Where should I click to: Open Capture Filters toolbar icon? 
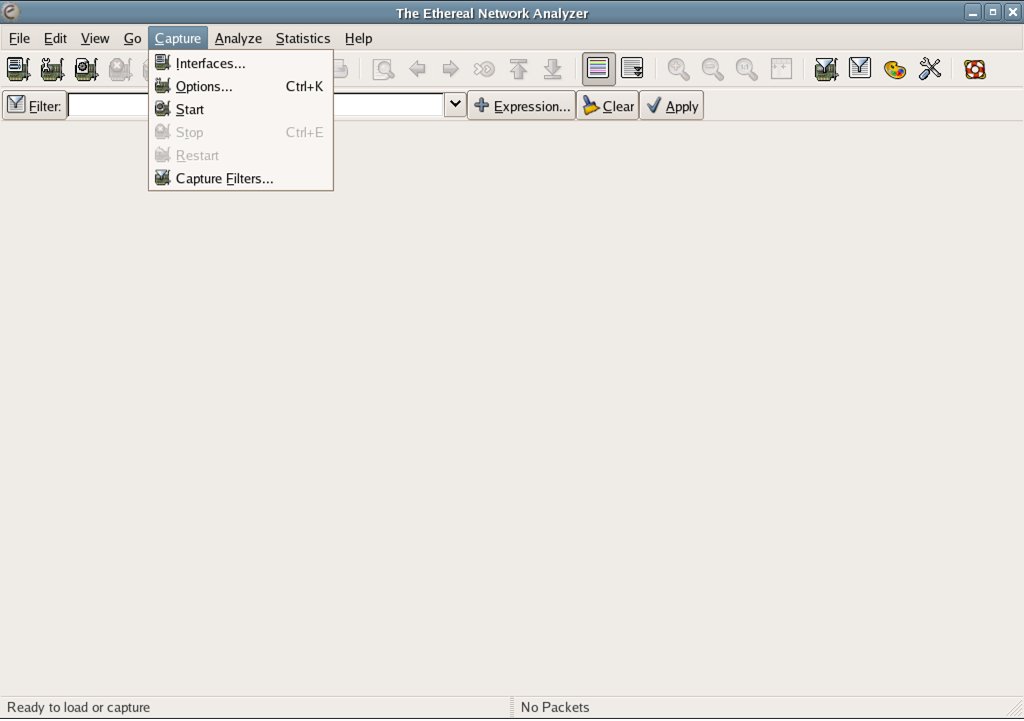pos(826,69)
